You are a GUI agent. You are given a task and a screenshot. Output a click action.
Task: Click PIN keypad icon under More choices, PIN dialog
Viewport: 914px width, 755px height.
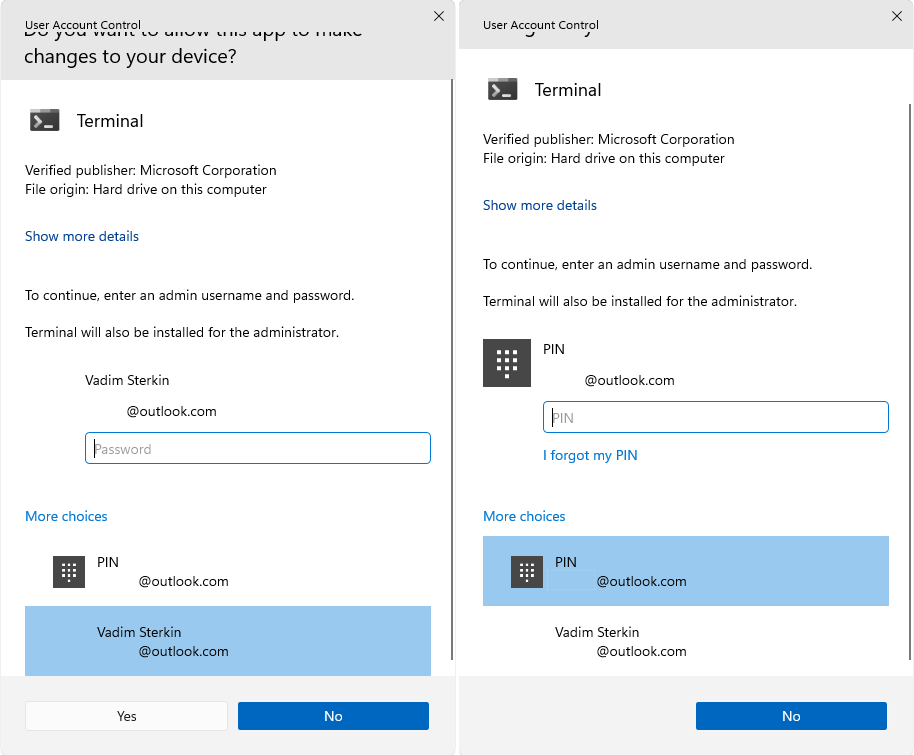[x=527, y=571]
